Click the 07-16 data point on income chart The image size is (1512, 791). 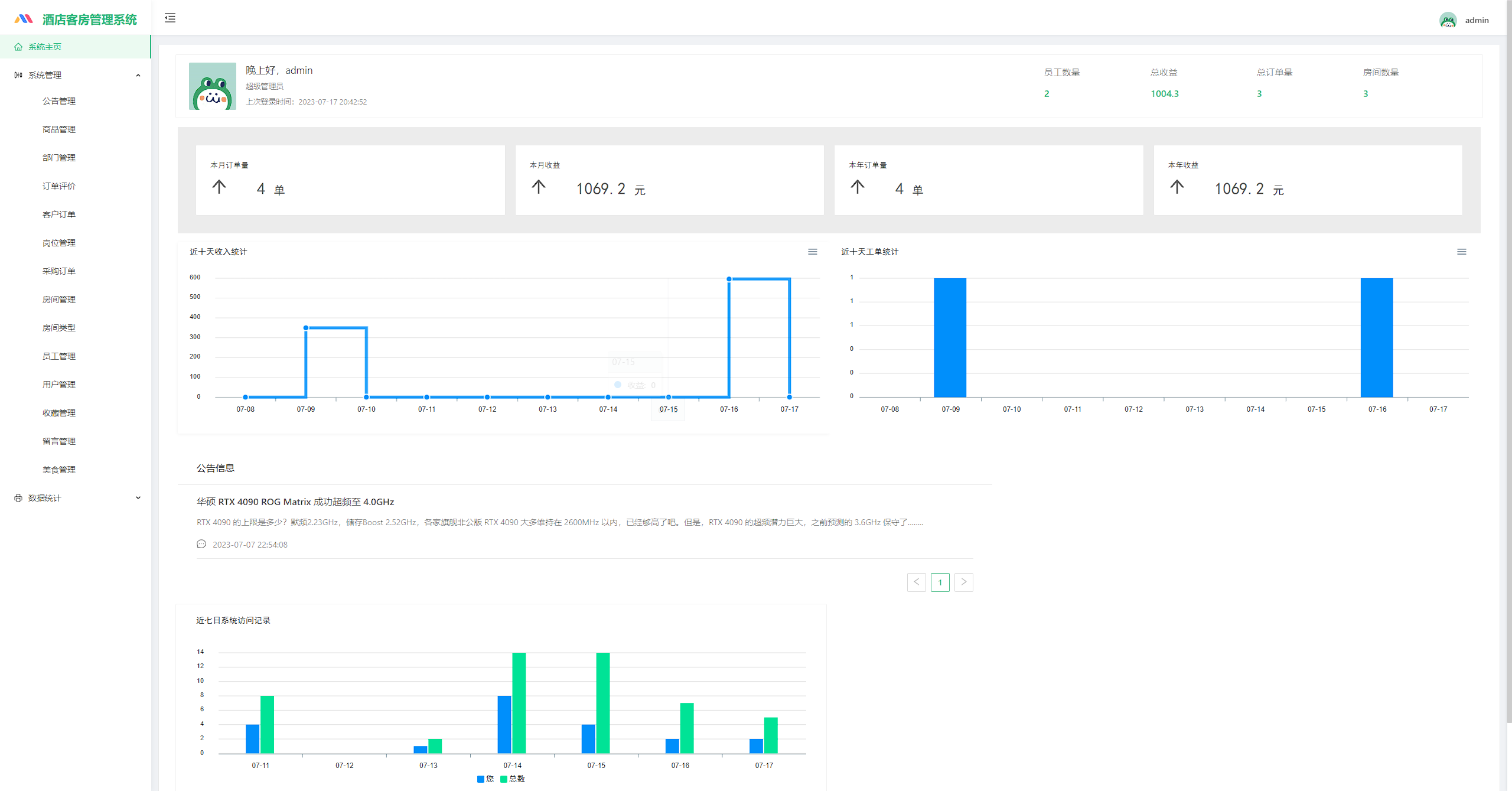pos(729,279)
